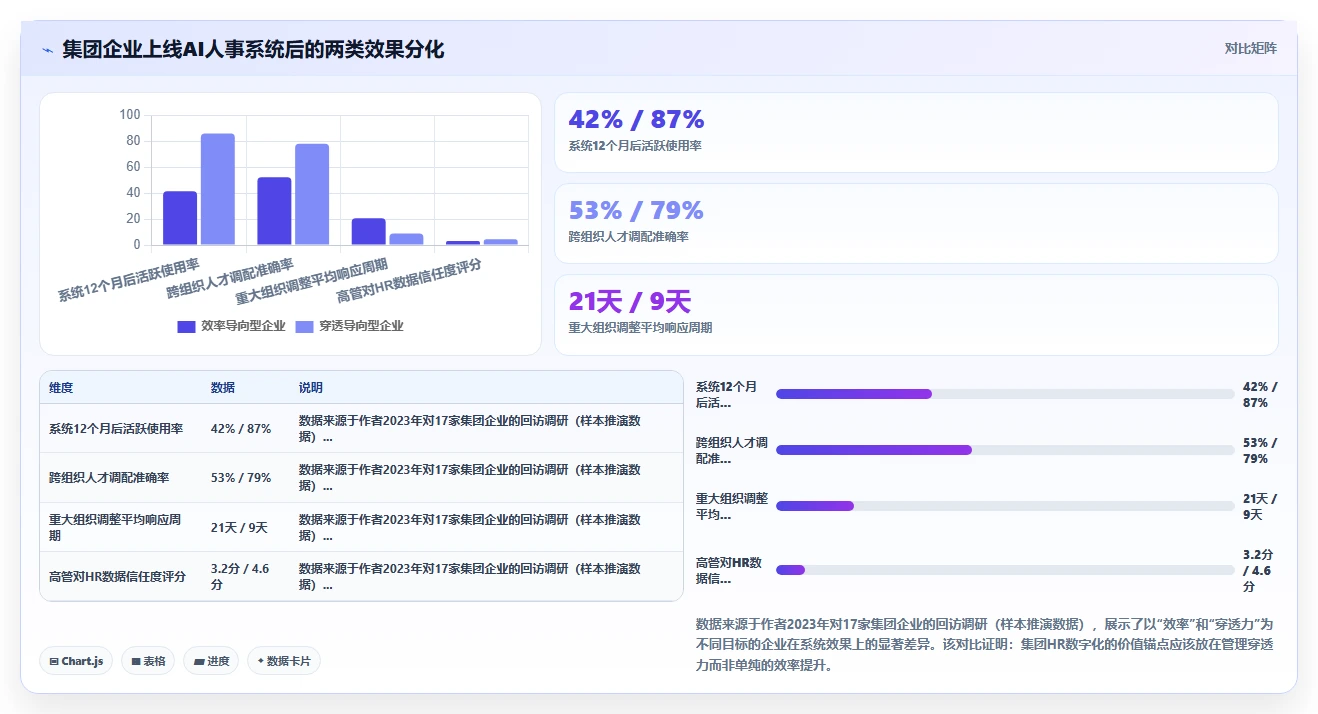Click the 维度 column header
The image size is (1318, 714).
pos(61,388)
